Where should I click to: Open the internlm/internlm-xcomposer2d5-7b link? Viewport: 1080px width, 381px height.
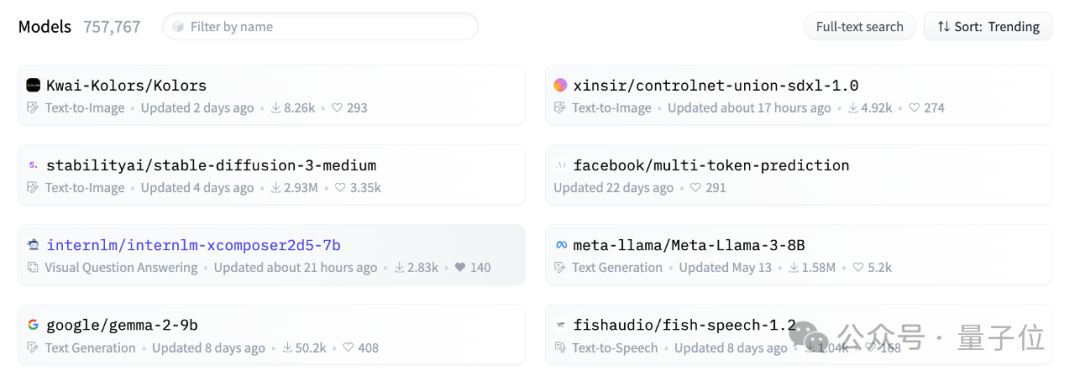[194, 245]
